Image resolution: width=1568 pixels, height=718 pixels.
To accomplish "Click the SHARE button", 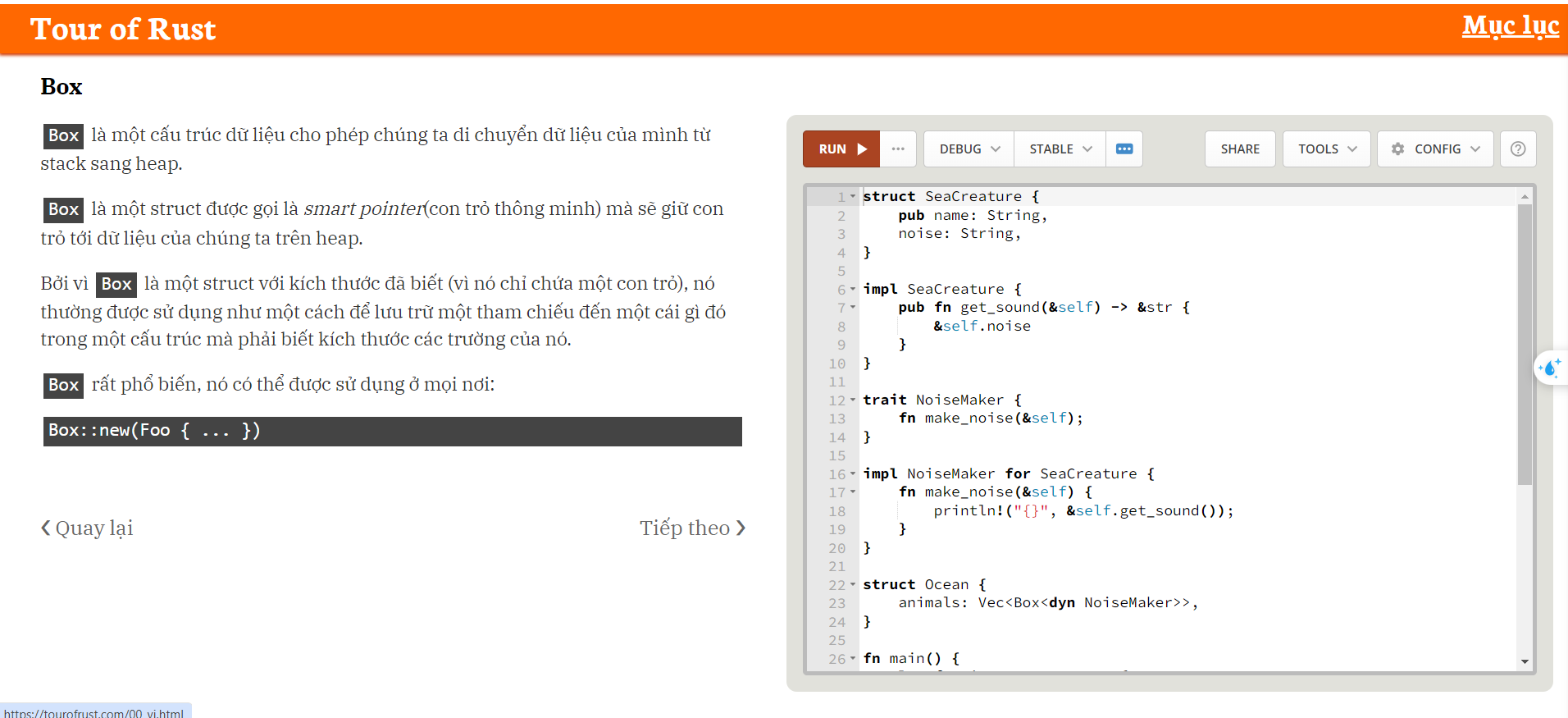I will 1240,149.
